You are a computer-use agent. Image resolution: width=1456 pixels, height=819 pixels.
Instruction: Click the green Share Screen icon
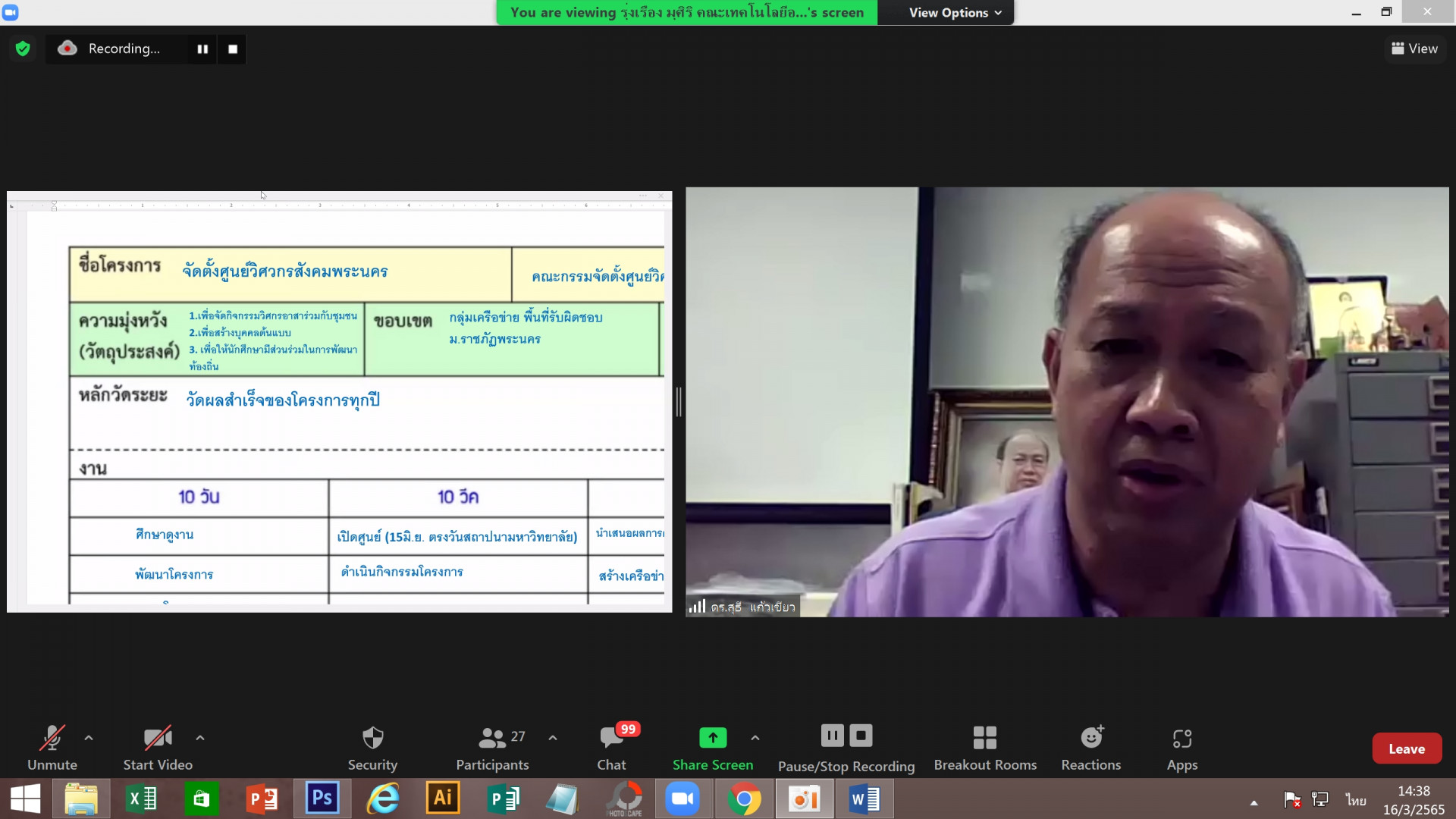[713, 737]
